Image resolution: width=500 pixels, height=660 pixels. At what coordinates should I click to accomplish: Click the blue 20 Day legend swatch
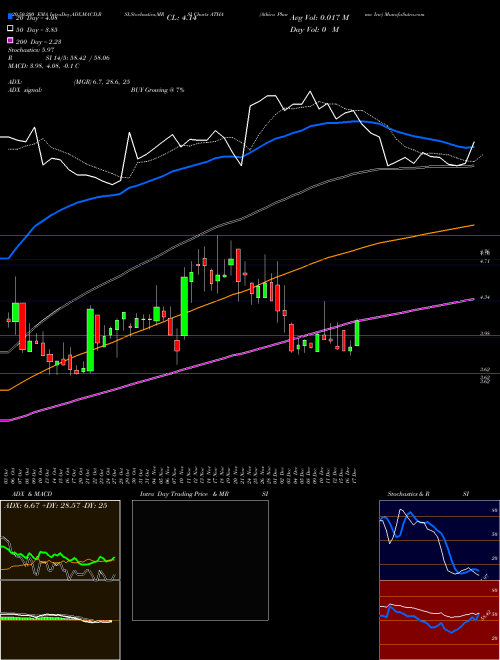(10, 17)
